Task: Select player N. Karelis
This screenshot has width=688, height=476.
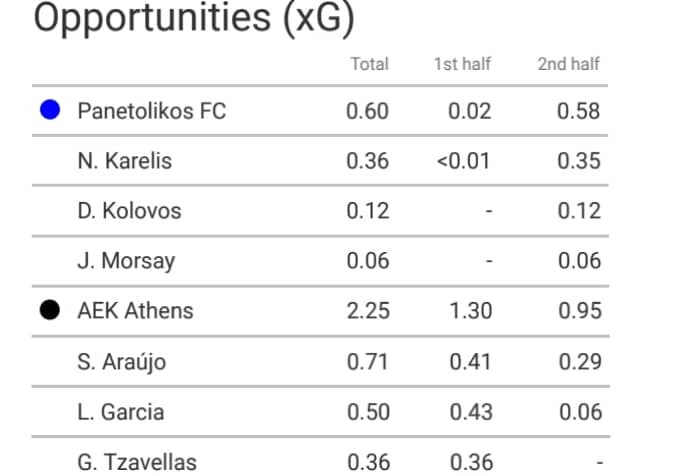Action: [125, 161]
